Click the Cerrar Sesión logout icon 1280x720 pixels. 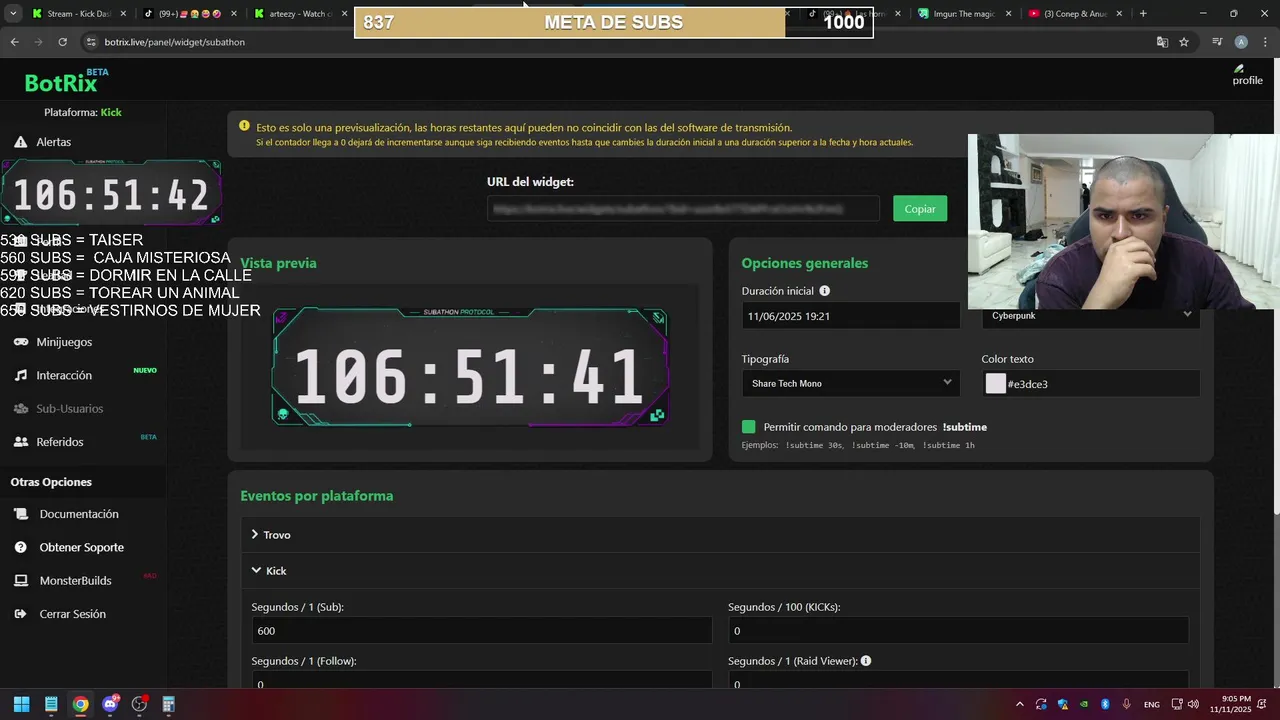20,614
